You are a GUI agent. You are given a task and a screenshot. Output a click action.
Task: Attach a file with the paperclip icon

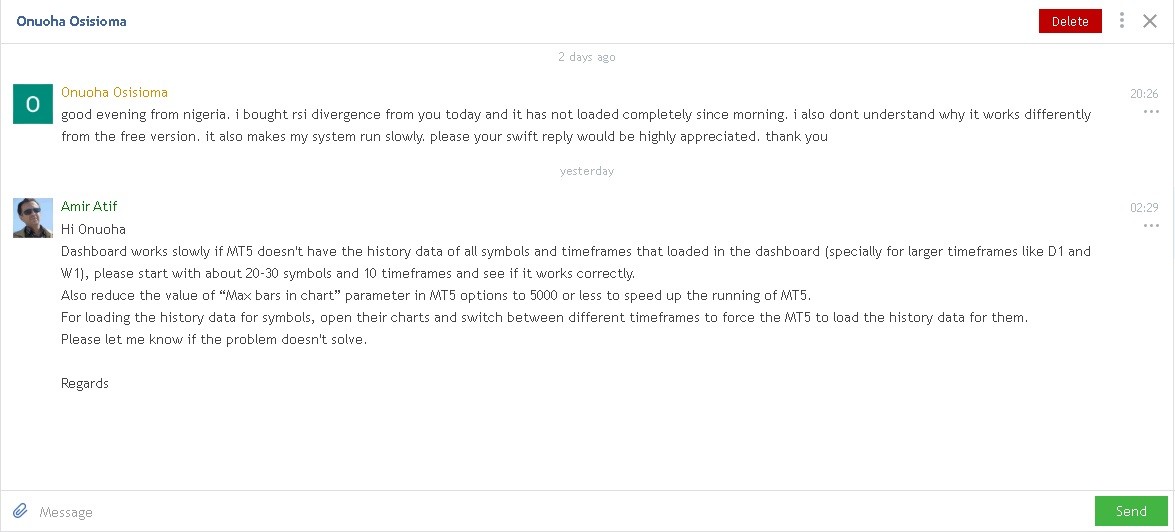click(x=20, y=511)
